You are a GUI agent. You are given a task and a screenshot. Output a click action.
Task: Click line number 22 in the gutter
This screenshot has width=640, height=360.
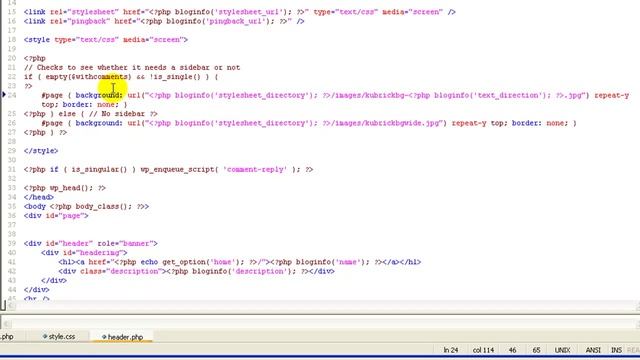[x=11, y=77]
